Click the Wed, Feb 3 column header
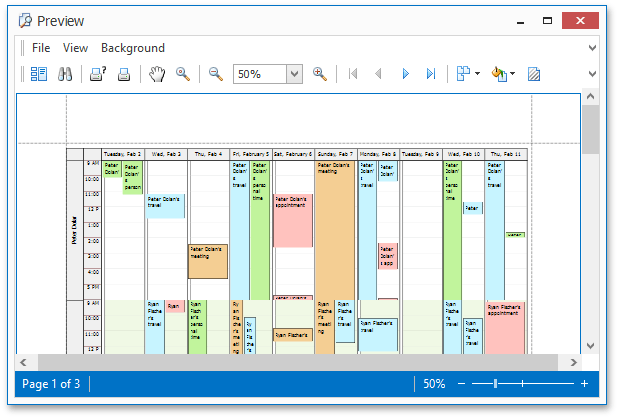Image resolution: width=620 pixels, height=420 pixels. pyautogui.click(x=166, y=154)
